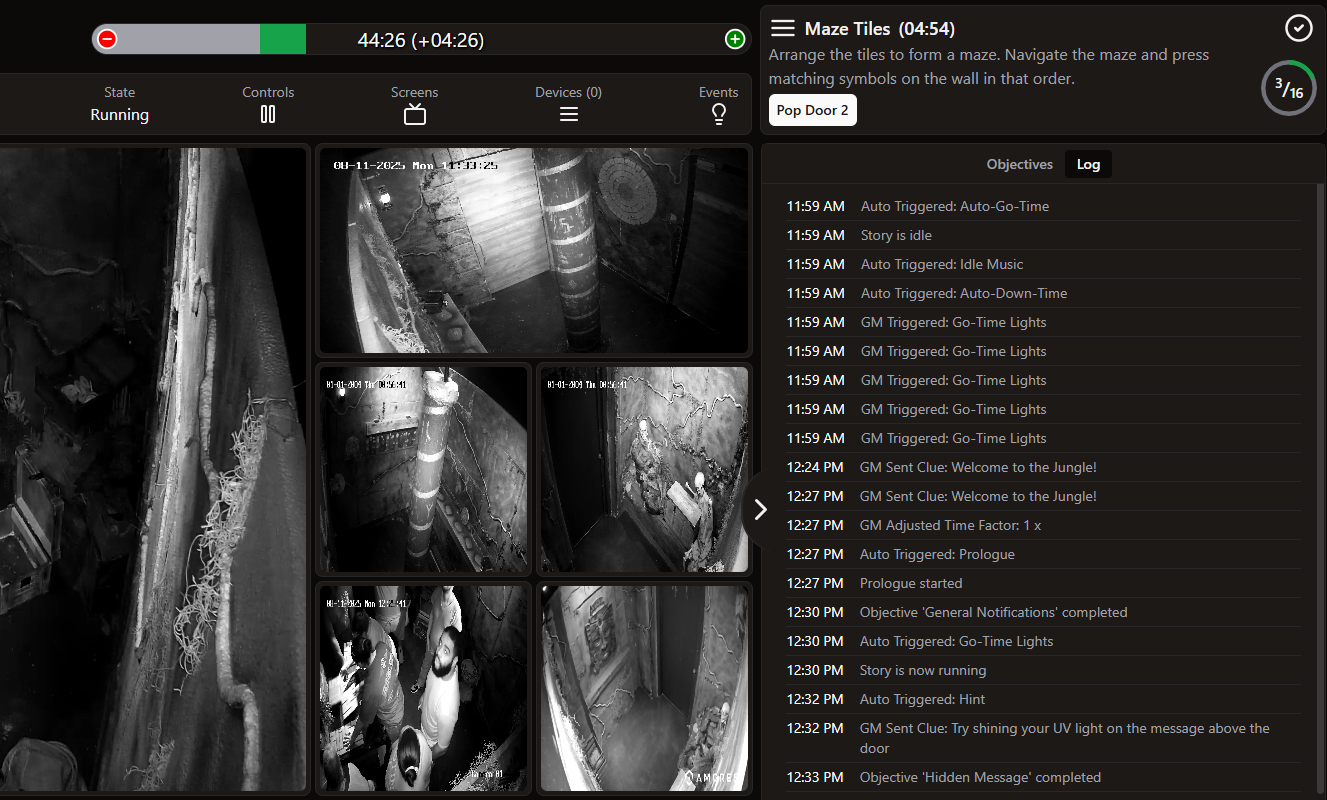The image size is (1327, 800).
Task: Switch to the Objectives tab
Action: (1019, 164)
